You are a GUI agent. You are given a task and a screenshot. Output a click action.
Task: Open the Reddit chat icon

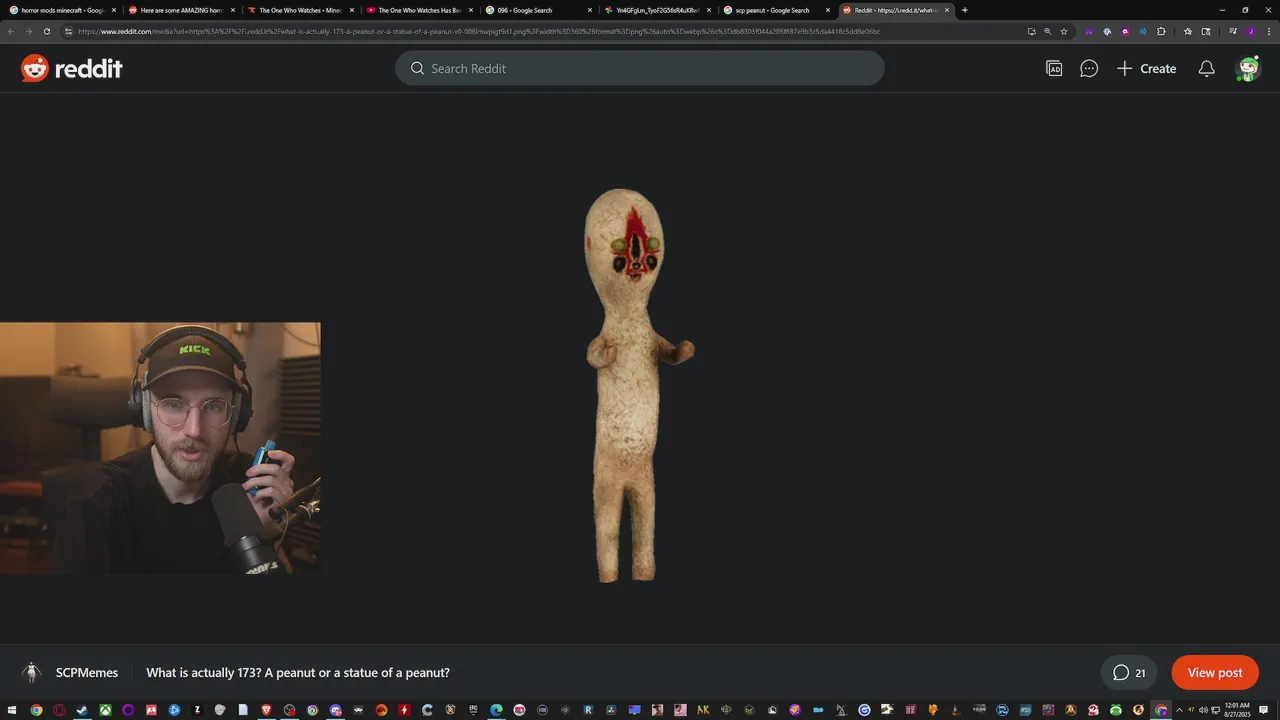pos(1089,68)
